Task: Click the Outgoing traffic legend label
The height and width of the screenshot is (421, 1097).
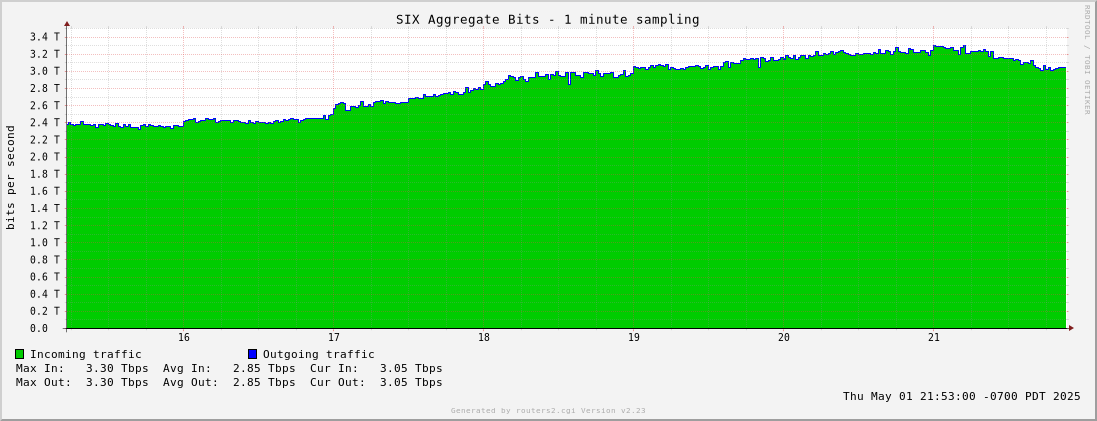Action: [x=318, y=355]
